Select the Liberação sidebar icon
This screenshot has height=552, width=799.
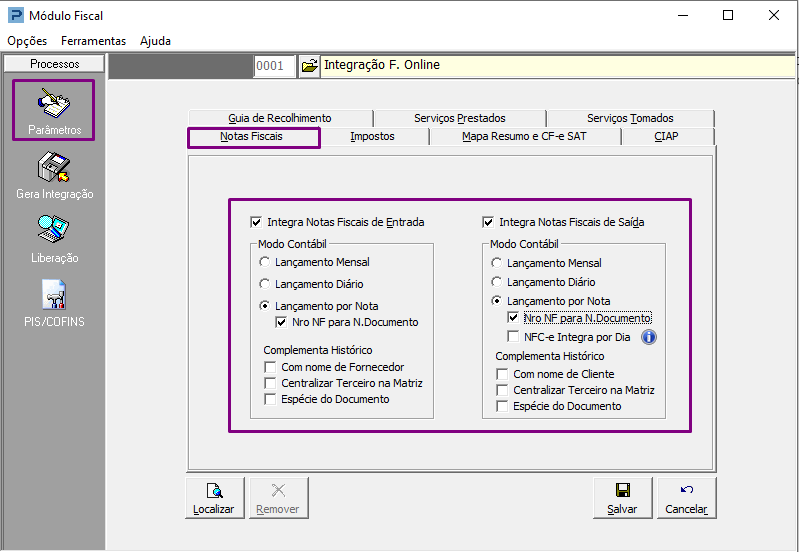pos(54,239)
